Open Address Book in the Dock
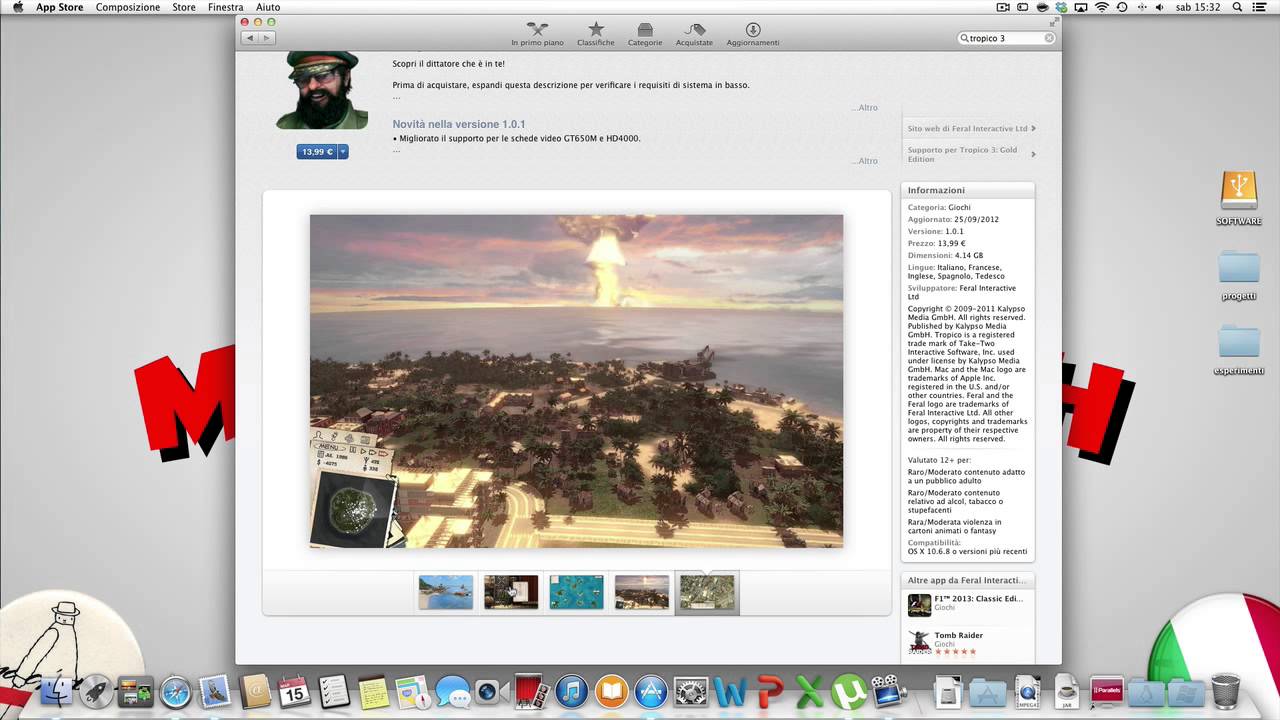 tap(254, 691)
